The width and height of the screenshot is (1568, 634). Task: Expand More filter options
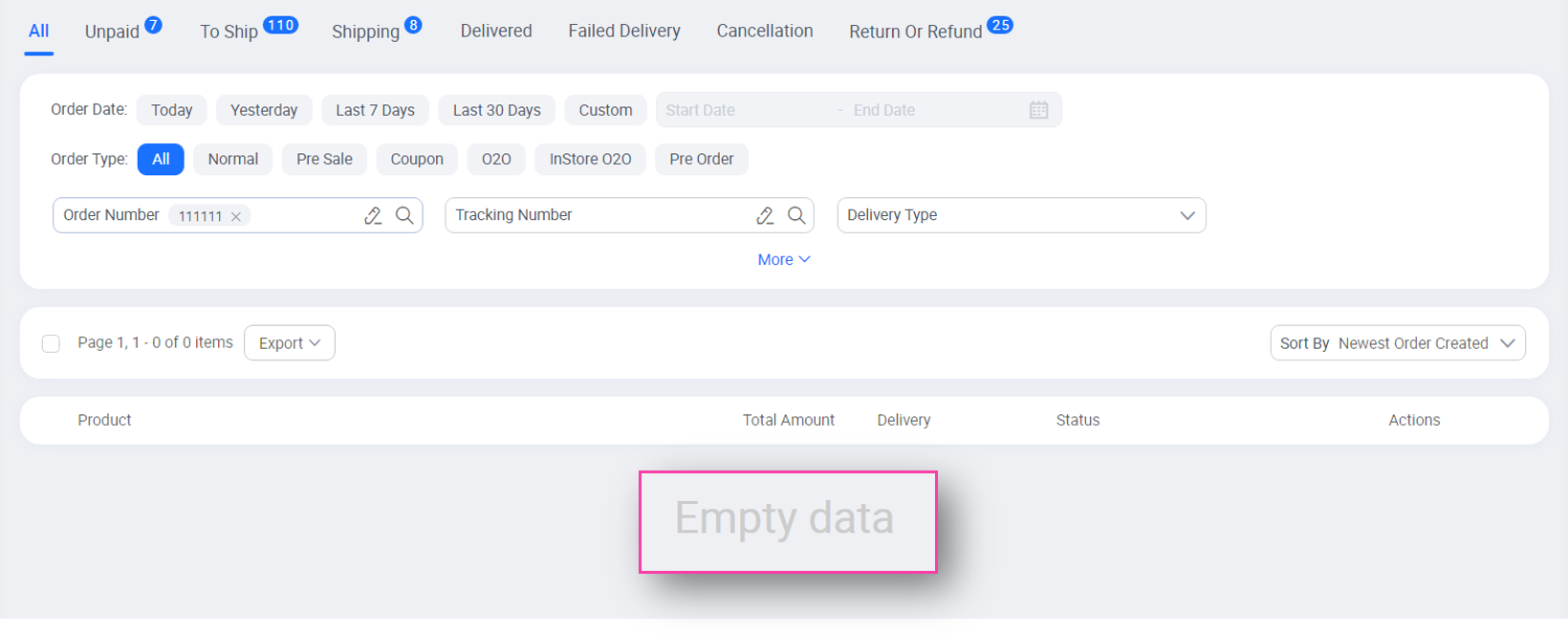pos(784,259)
